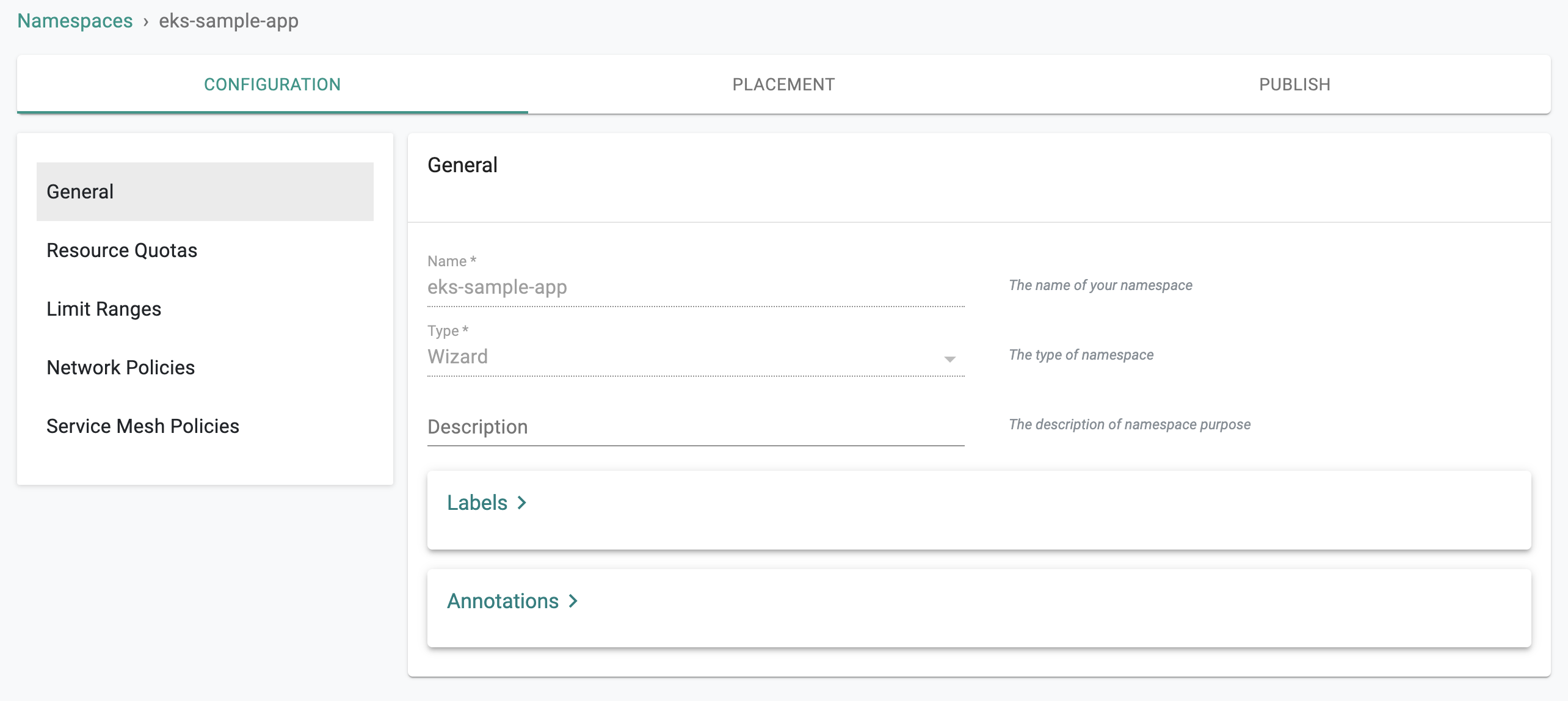
Task: Open Resource Quotas section
Action: [205, 250]
